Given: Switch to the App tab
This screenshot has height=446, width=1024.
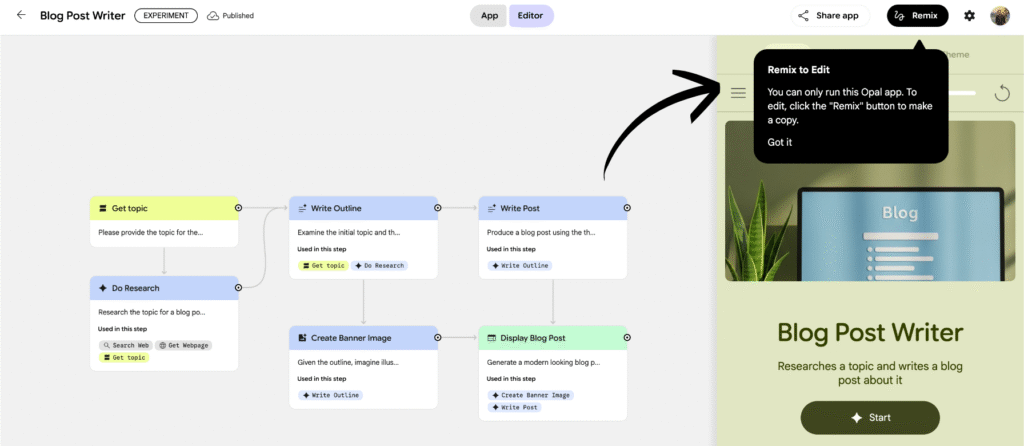Looking at the screenshot, I should (489, 15).
